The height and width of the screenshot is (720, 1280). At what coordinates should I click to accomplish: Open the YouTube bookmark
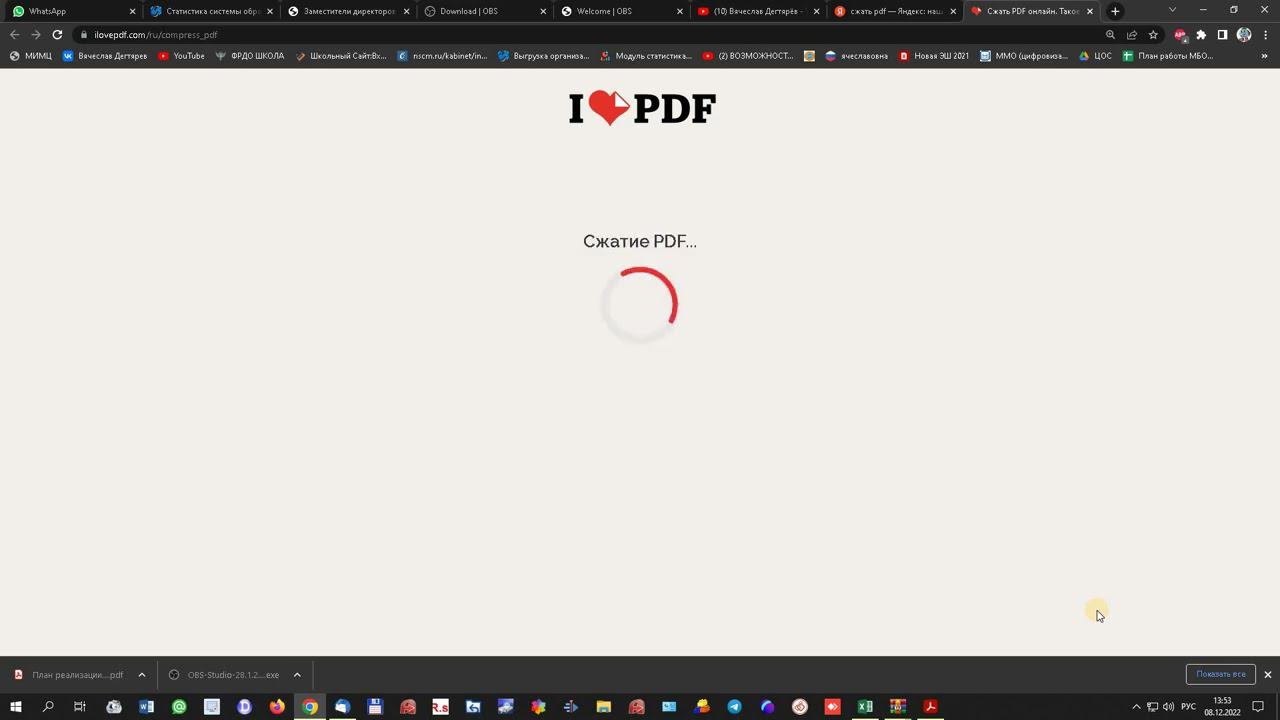181,56
